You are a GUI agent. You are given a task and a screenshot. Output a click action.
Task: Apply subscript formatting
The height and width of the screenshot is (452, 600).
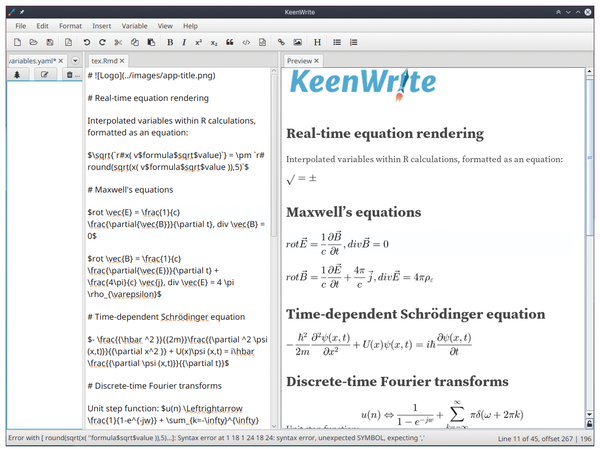214,42
